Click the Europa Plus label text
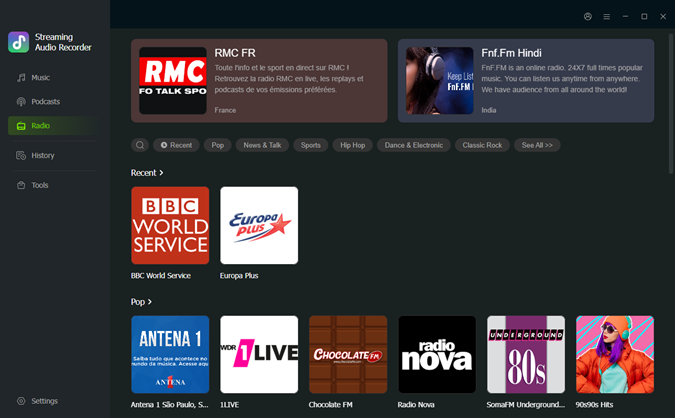 coord(239,276)
